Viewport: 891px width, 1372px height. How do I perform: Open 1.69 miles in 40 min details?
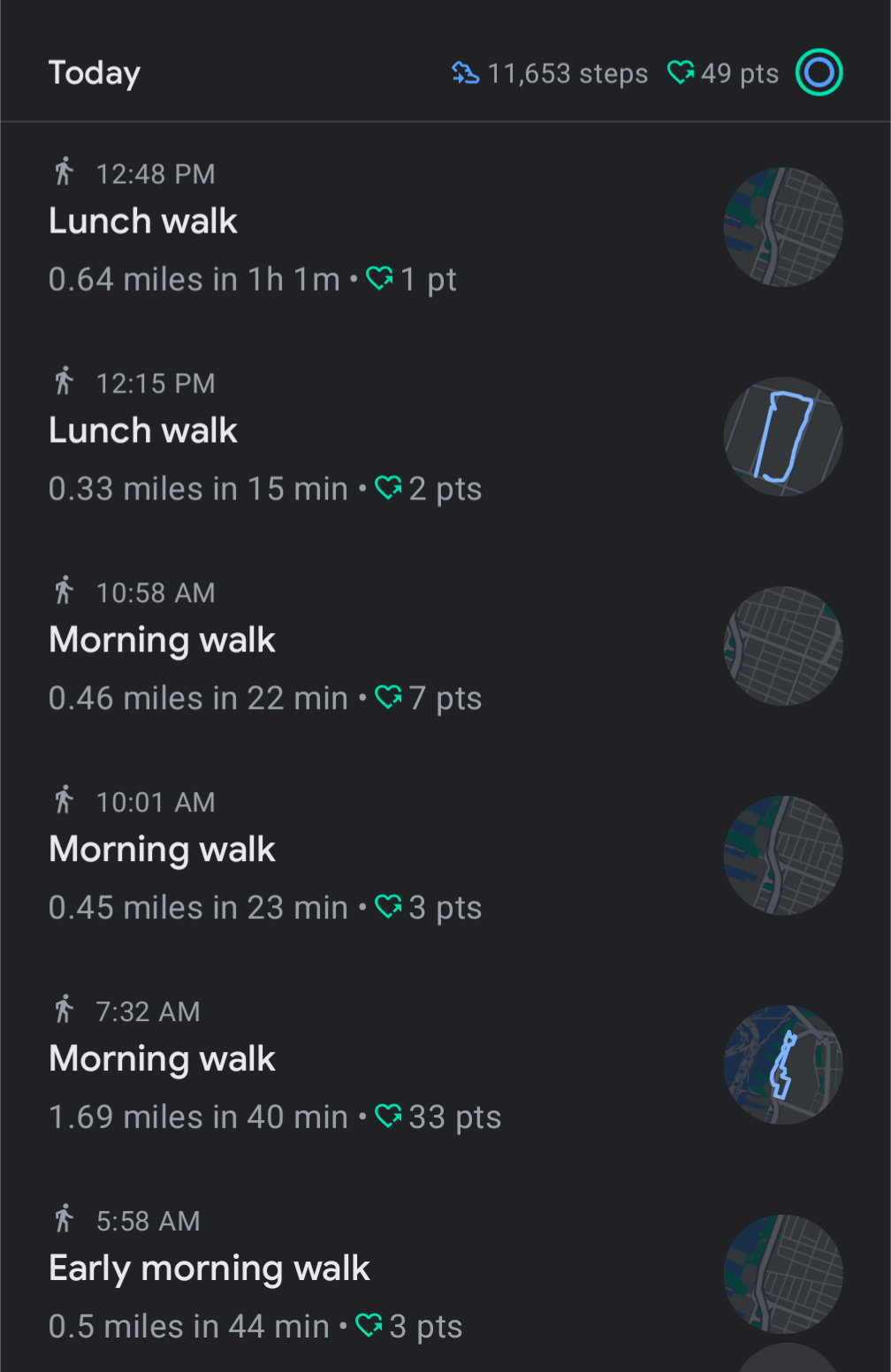pos(199,1117)
